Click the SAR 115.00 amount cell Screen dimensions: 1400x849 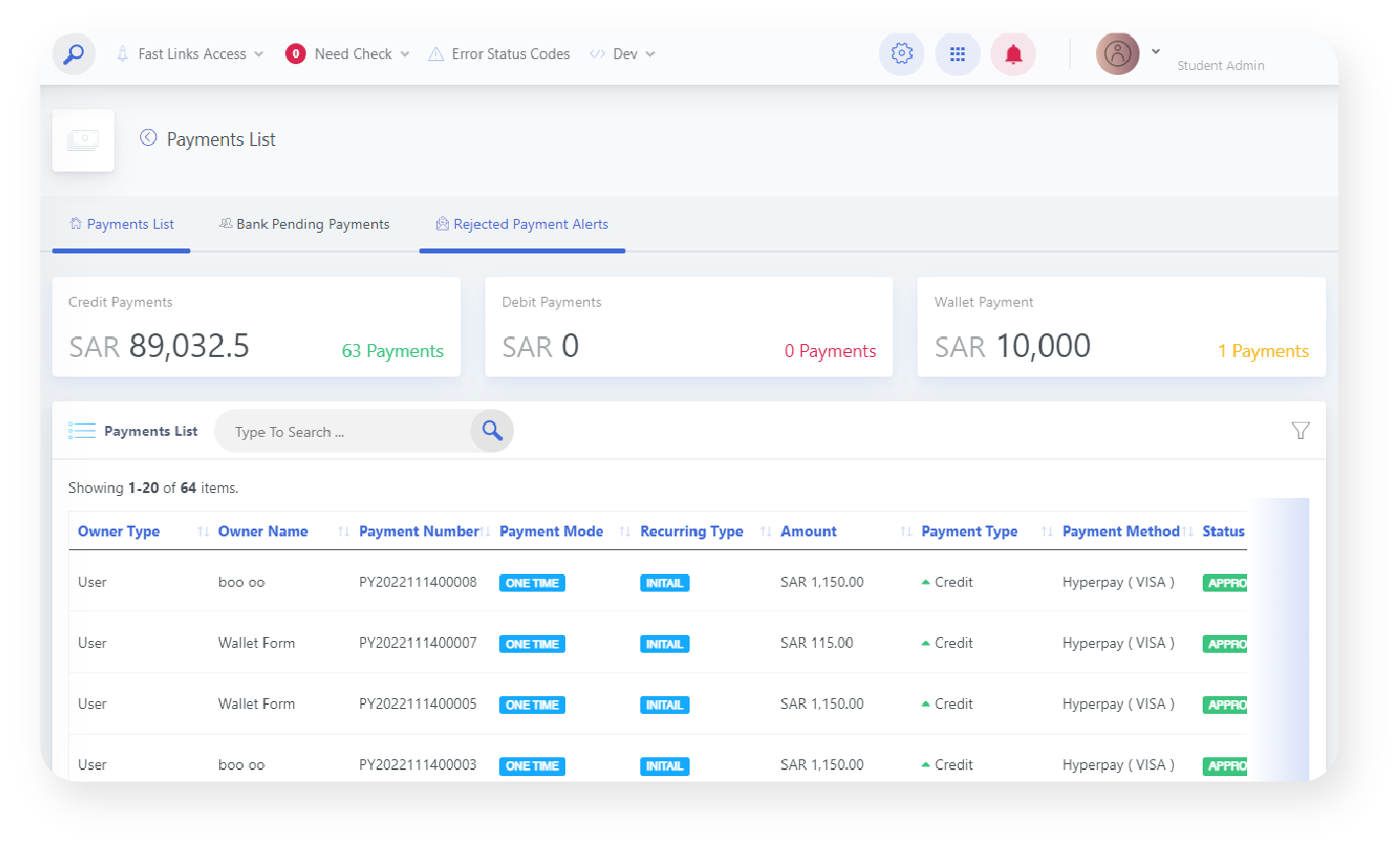click(x=817, y=643)
